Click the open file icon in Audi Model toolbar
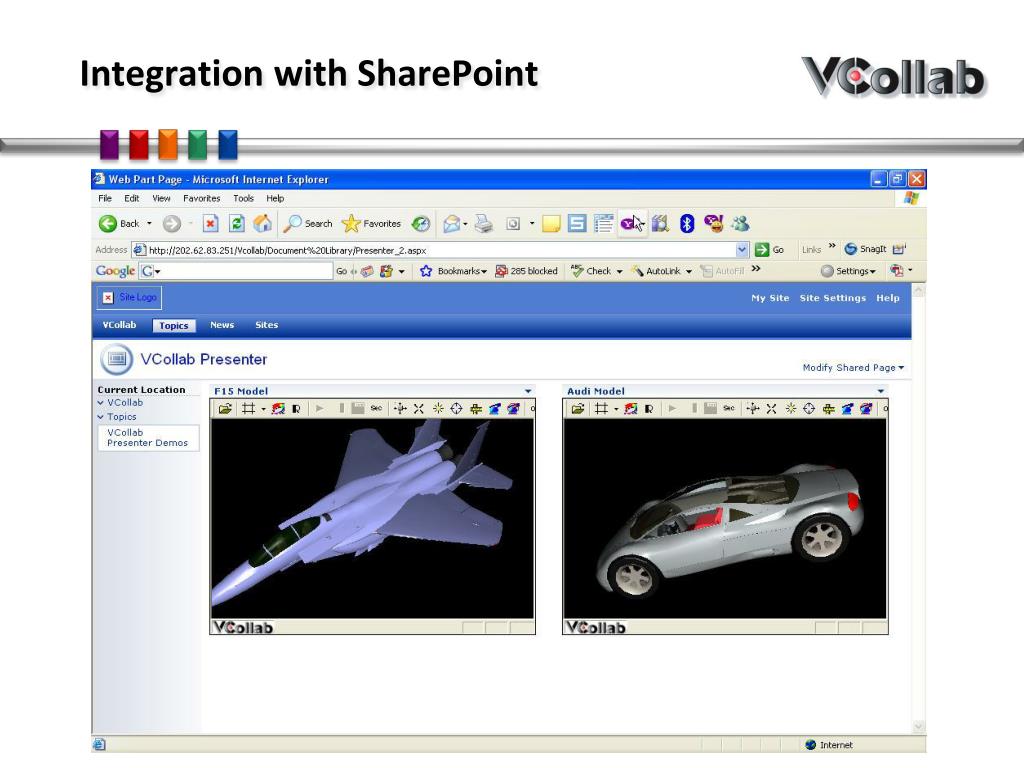This screenshot has width=1024, height=768. [x=578, y=409]
